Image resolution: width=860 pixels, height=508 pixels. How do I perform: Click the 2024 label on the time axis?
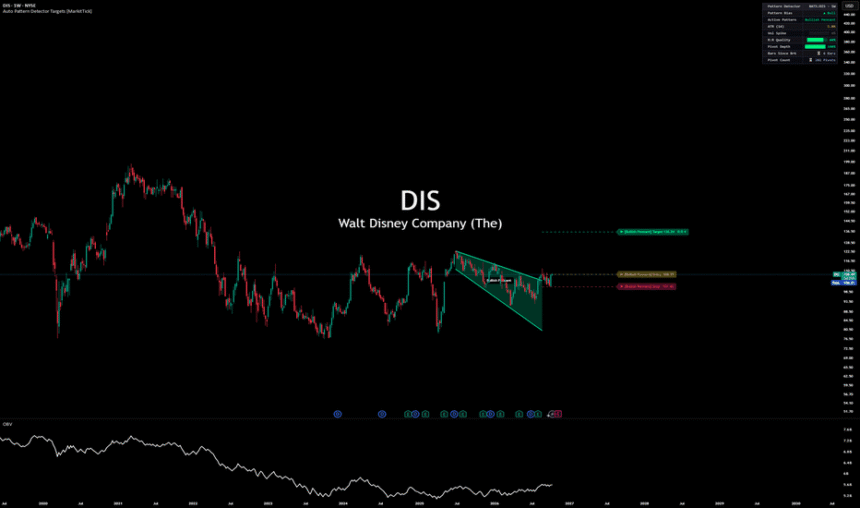(x=343, y=503)
